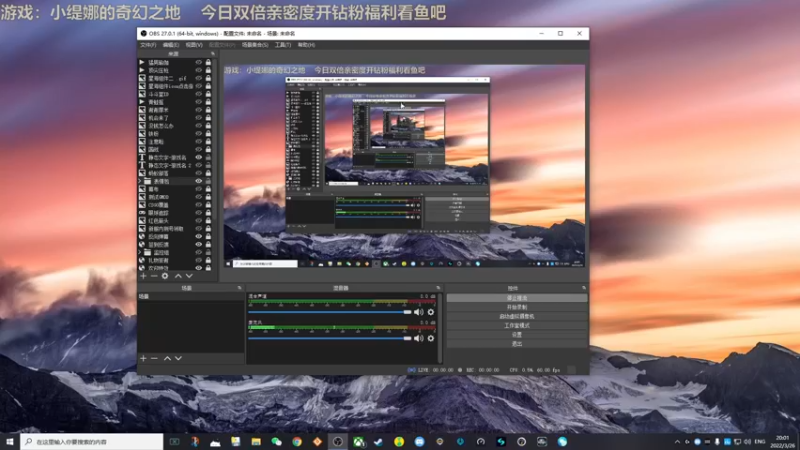800x450 pixels.
Task: Click the OBS logo in the title bar
Action: tap(143, 34)
